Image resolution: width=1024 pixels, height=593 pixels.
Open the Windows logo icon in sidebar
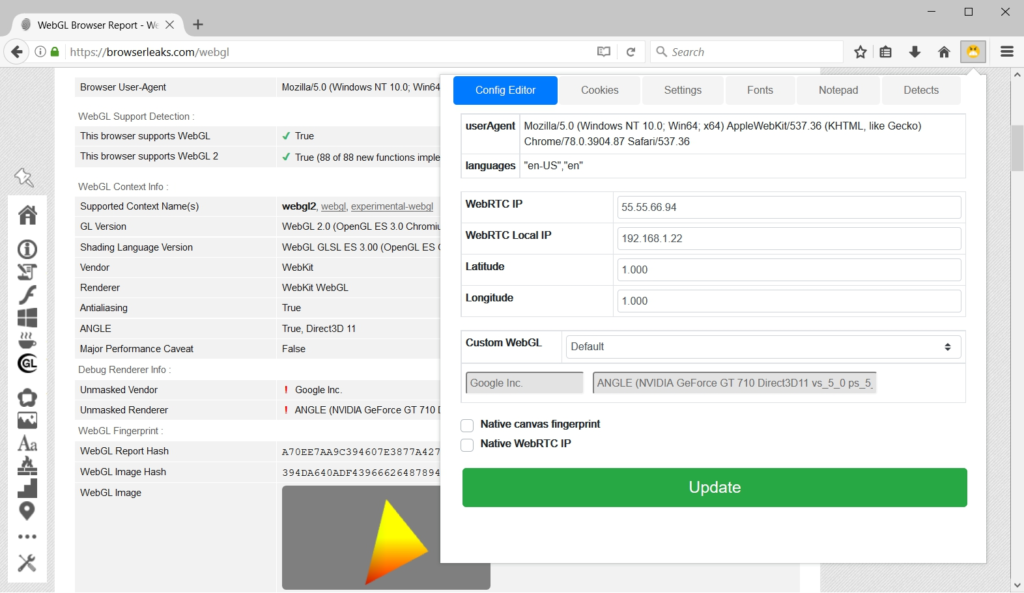coord(27,317)
